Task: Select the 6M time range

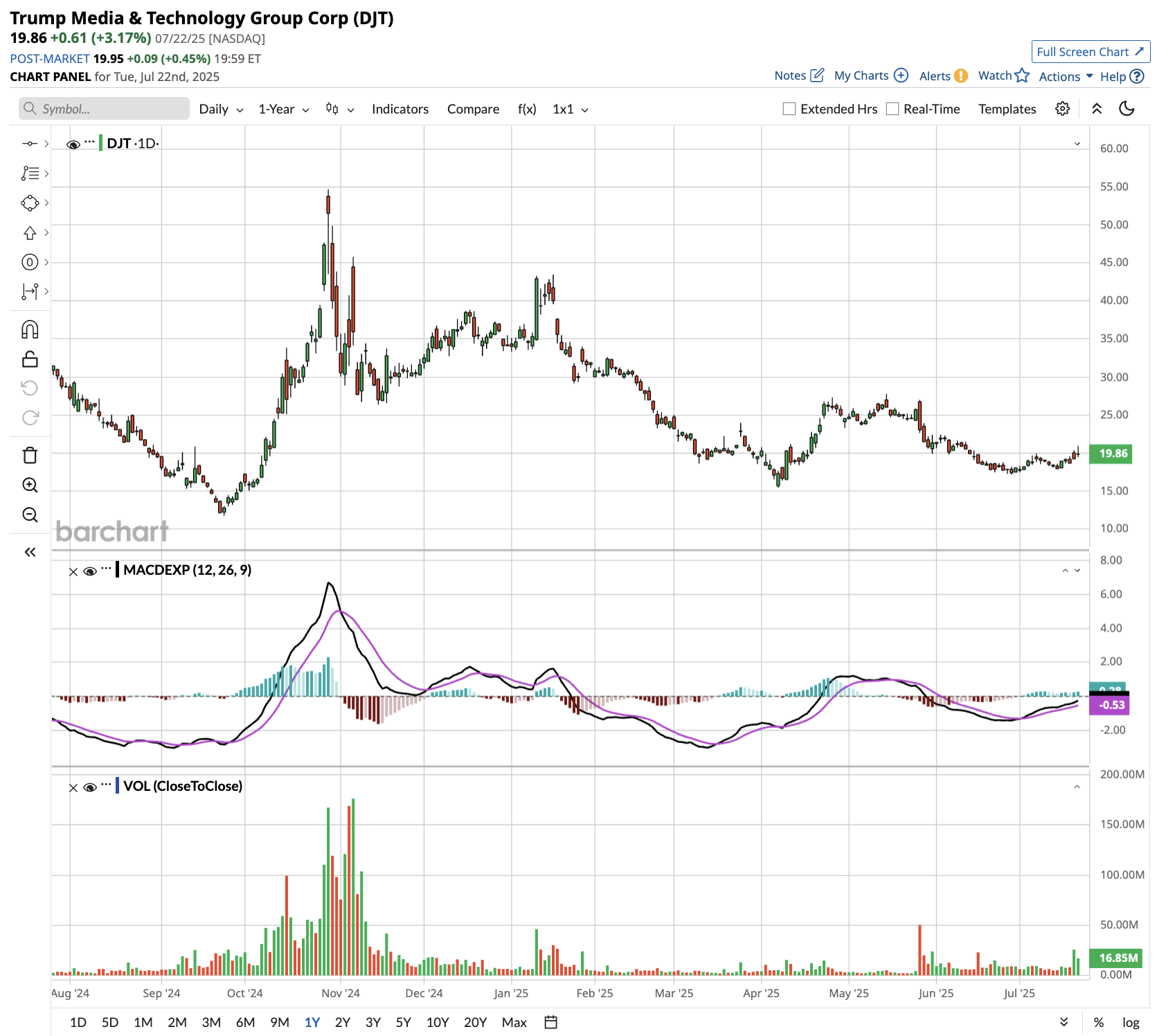Action: point(245,1022)
